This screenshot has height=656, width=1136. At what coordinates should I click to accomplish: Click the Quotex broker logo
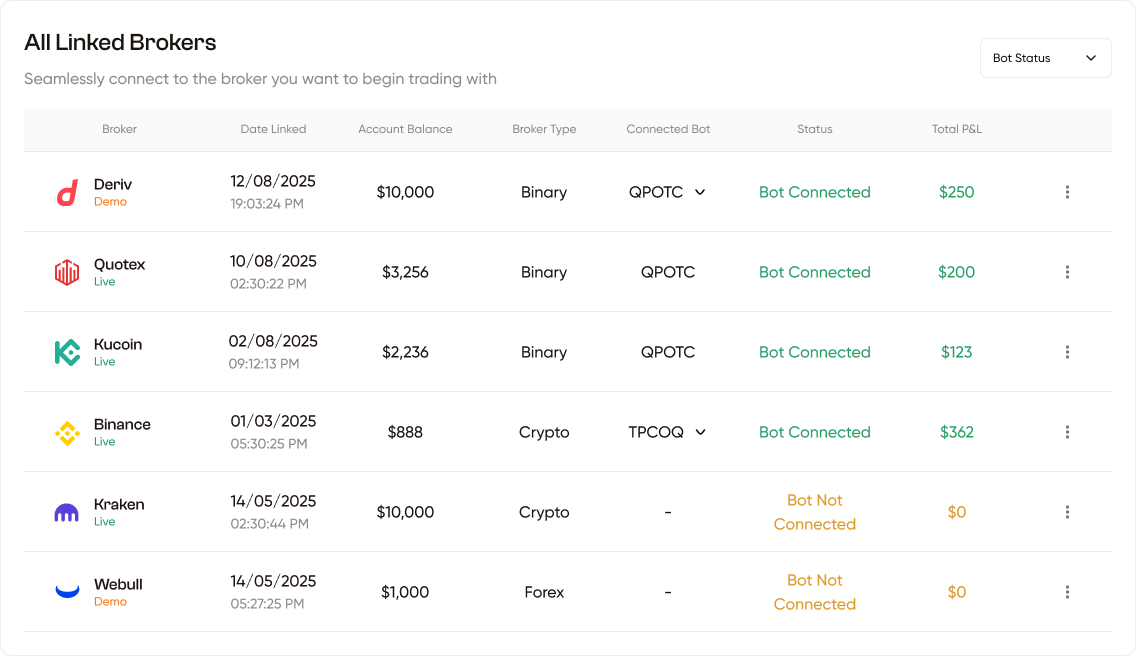click(67, 273)
